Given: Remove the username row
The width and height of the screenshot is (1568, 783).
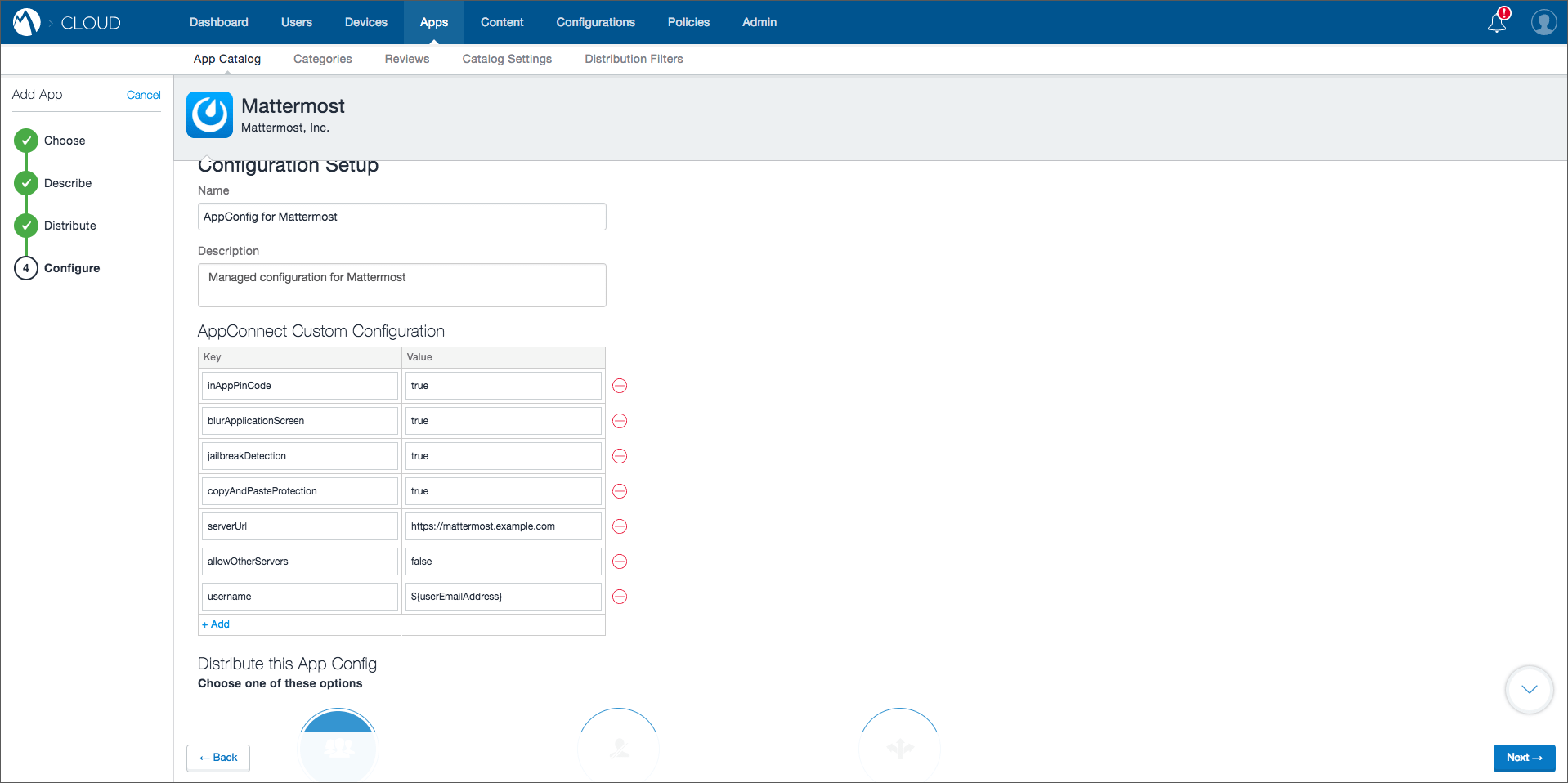Looking at the screenshot, I should (620, 597).
